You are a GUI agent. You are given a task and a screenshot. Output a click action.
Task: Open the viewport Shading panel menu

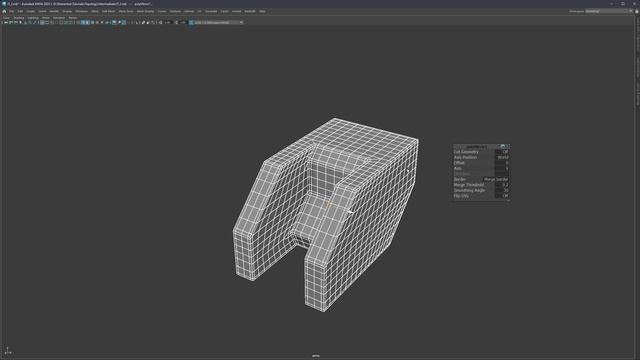19,18
